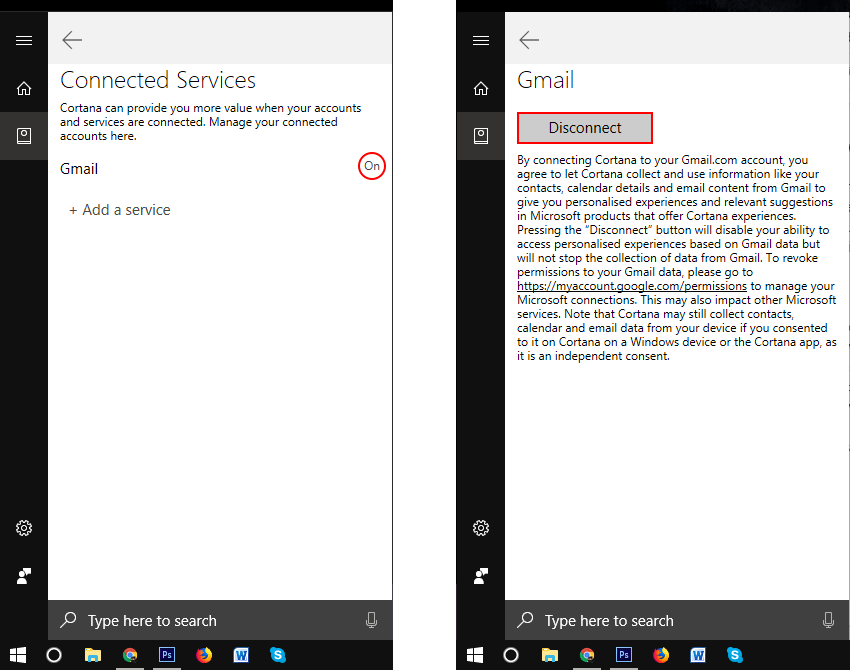Click Add a service
This screenshot has width=850, height=670.
coord(120,210)
